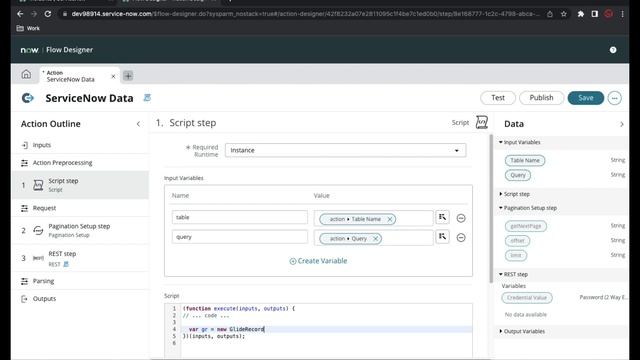Click the annotation icon next to ServiceNow Data title

(x=147, y=98)
